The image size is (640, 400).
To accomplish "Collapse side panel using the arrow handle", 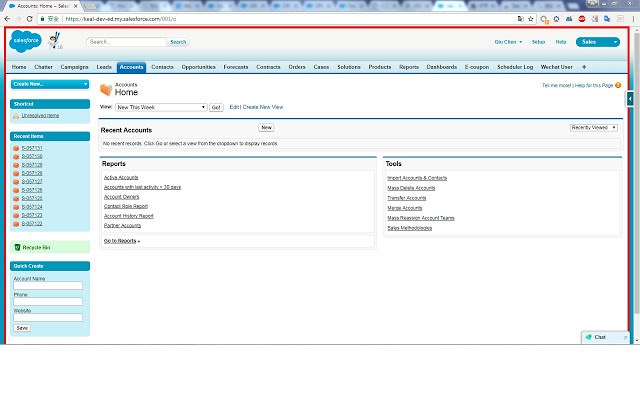I will 630,98.
